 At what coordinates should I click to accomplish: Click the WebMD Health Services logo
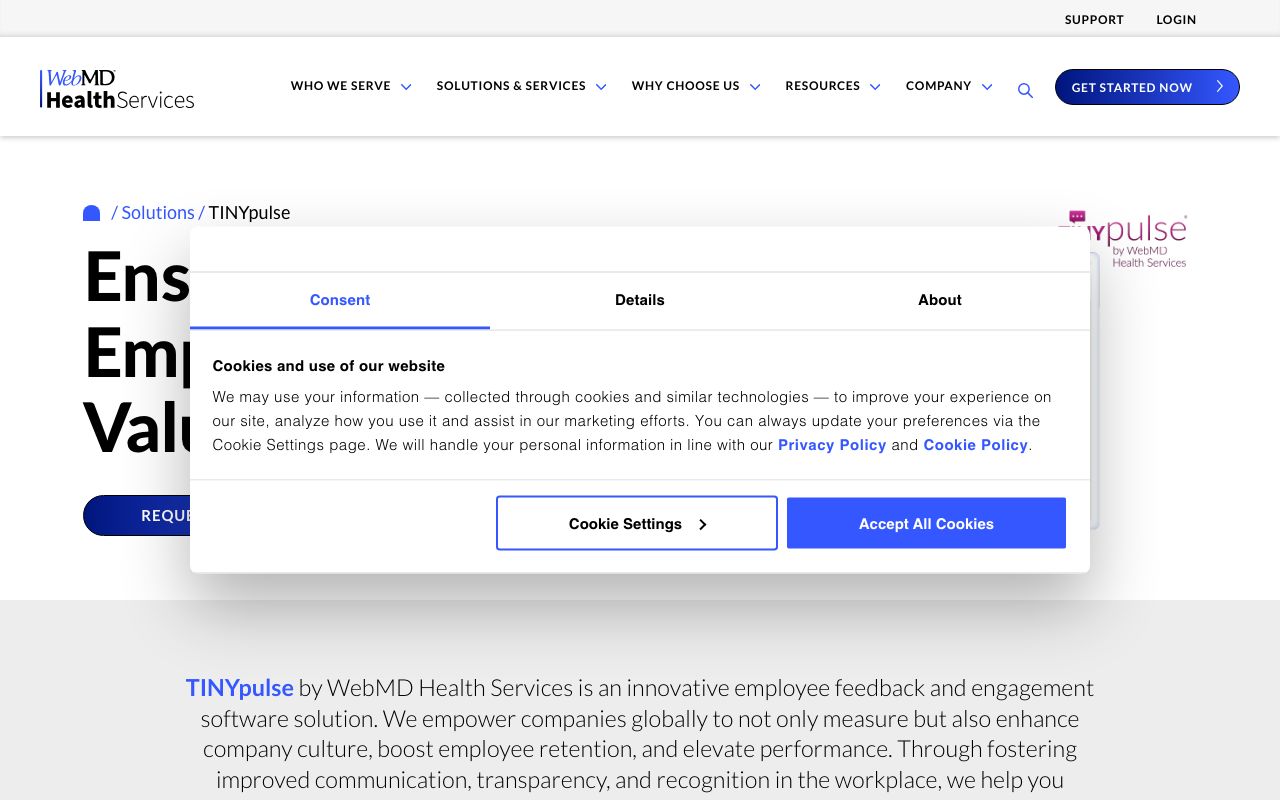pos(117,89)
